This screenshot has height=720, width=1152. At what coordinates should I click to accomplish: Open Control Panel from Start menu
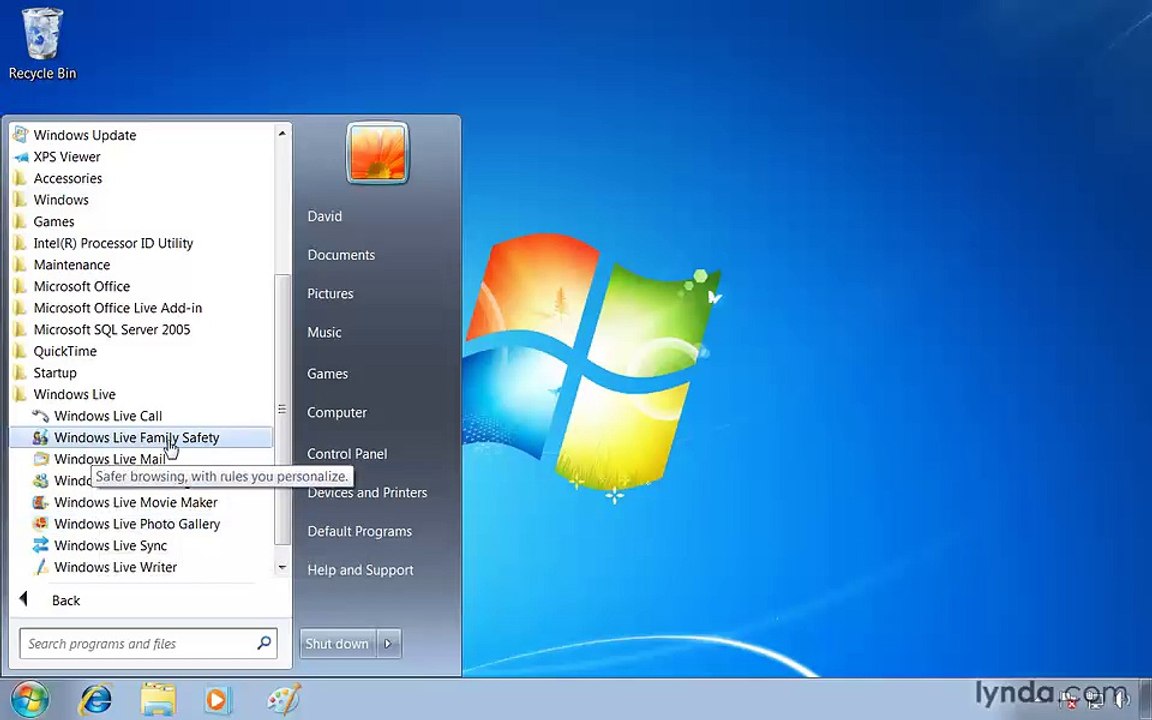347,454
